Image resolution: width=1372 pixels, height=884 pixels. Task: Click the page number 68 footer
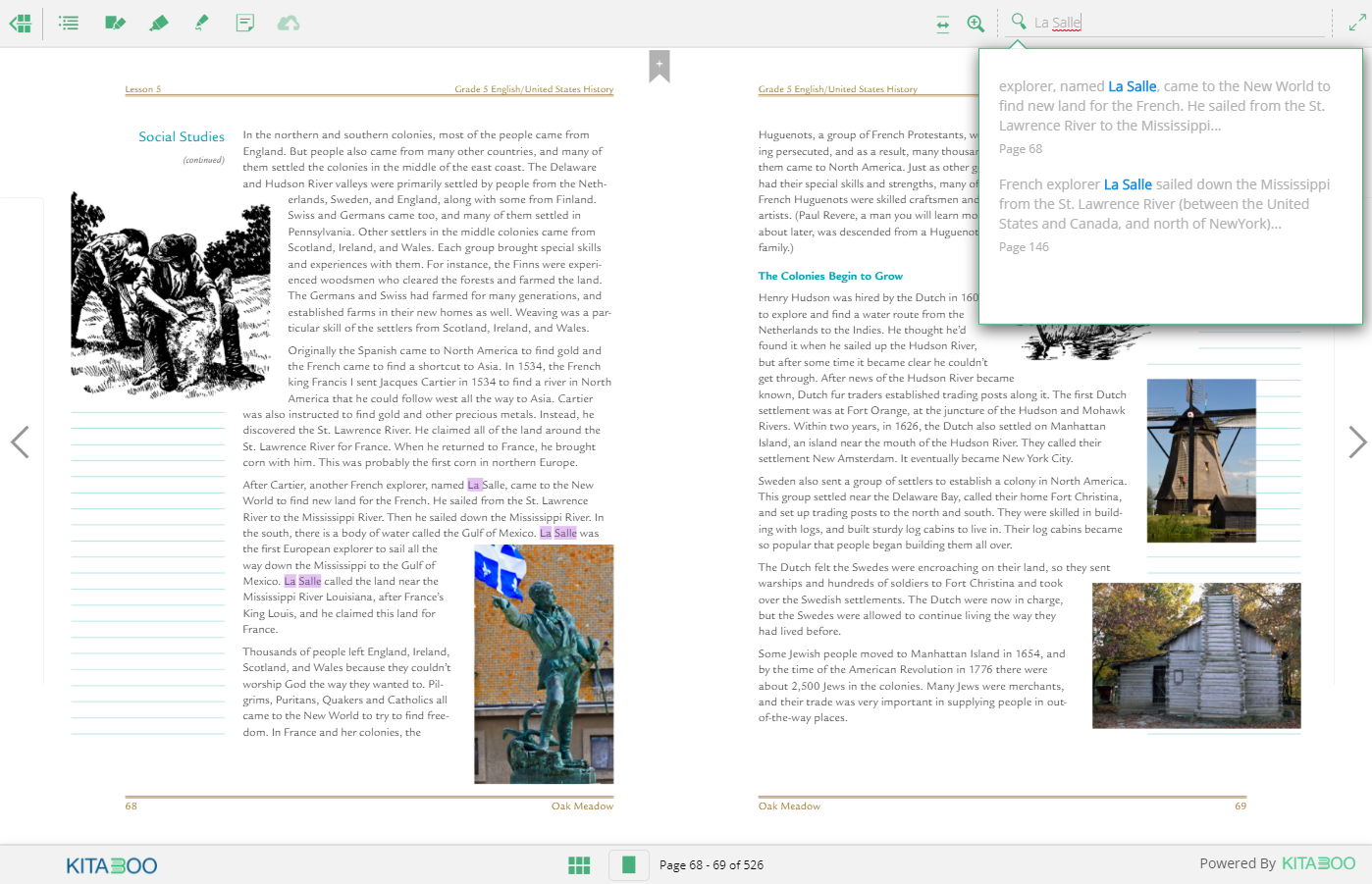tap(132, 806)
